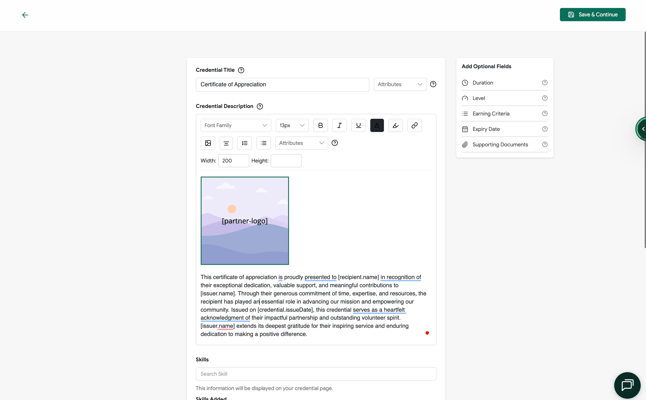Viewport: 646px width, 400px height.
Task: Click the image Width field
Action: coord(234,161)
